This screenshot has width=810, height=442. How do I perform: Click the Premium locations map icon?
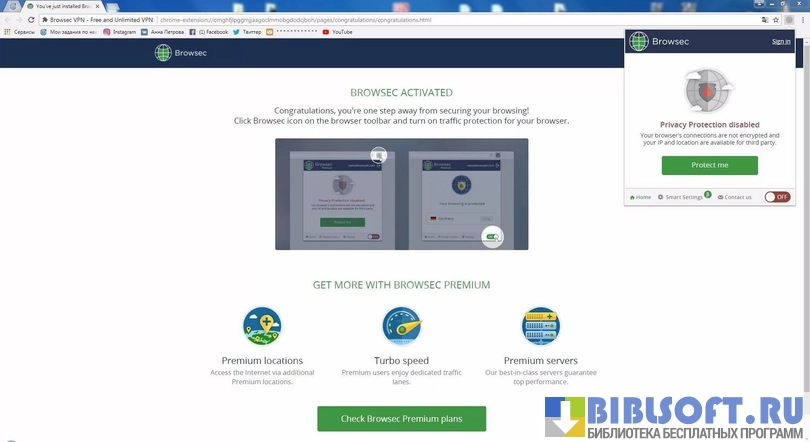point(262,326)
